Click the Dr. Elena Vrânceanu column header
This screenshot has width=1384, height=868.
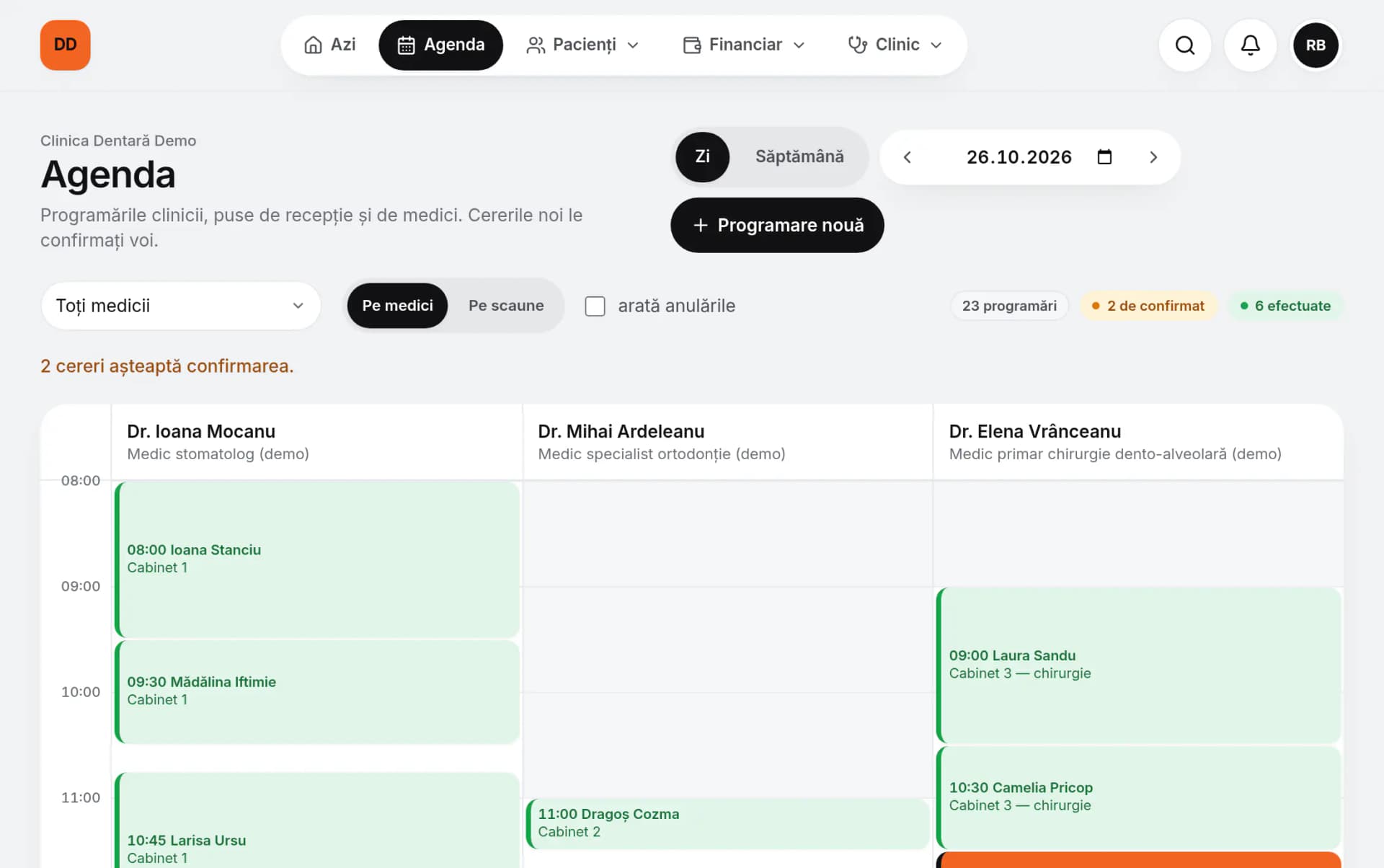point(1139,442)
